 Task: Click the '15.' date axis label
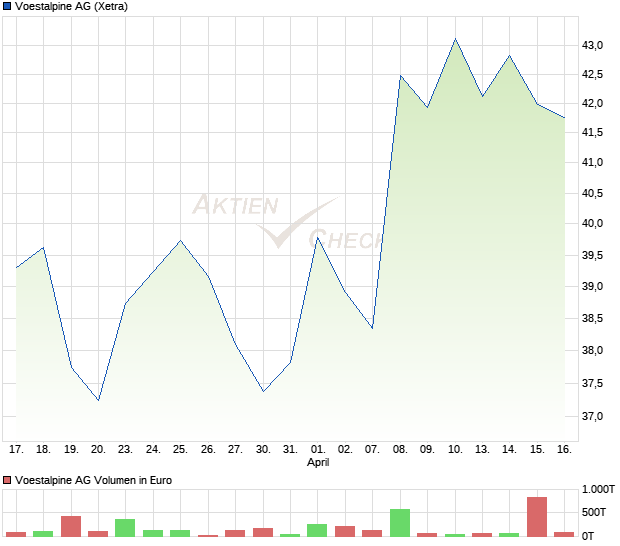[x=537, y=450]
